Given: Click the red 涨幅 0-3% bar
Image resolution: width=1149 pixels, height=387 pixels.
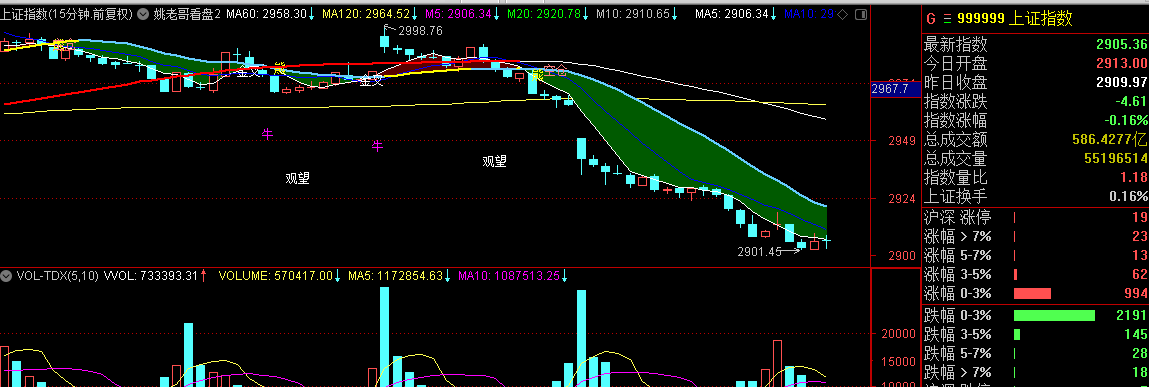Looking at the screenshot, I should 1032,293.
